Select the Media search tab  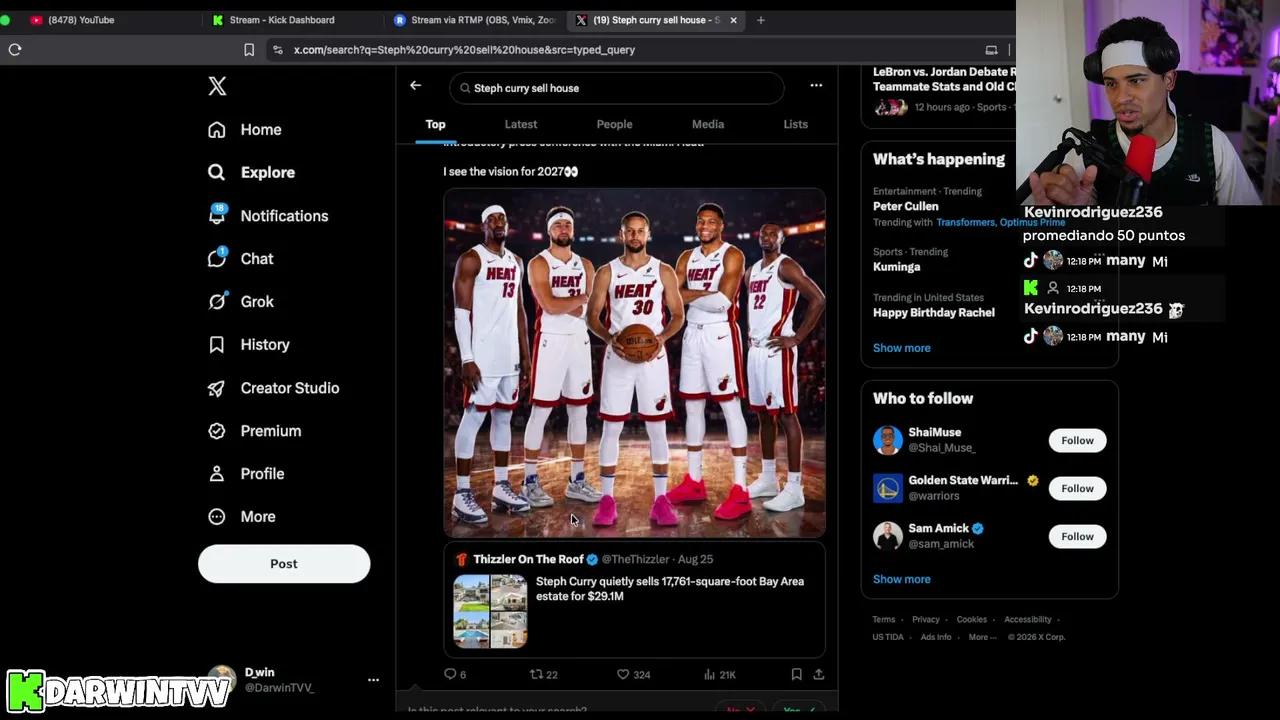coord(708,124)
